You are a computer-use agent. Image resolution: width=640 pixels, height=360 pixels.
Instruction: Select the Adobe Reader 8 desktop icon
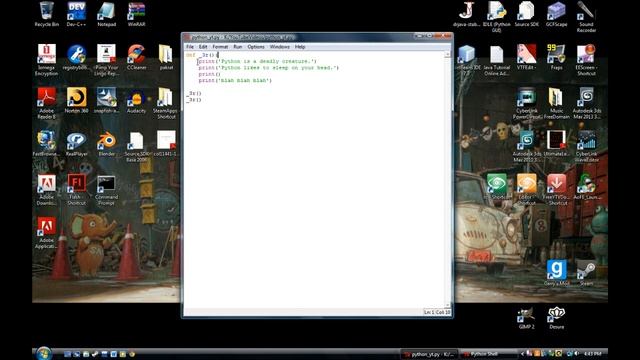[47, 103]
